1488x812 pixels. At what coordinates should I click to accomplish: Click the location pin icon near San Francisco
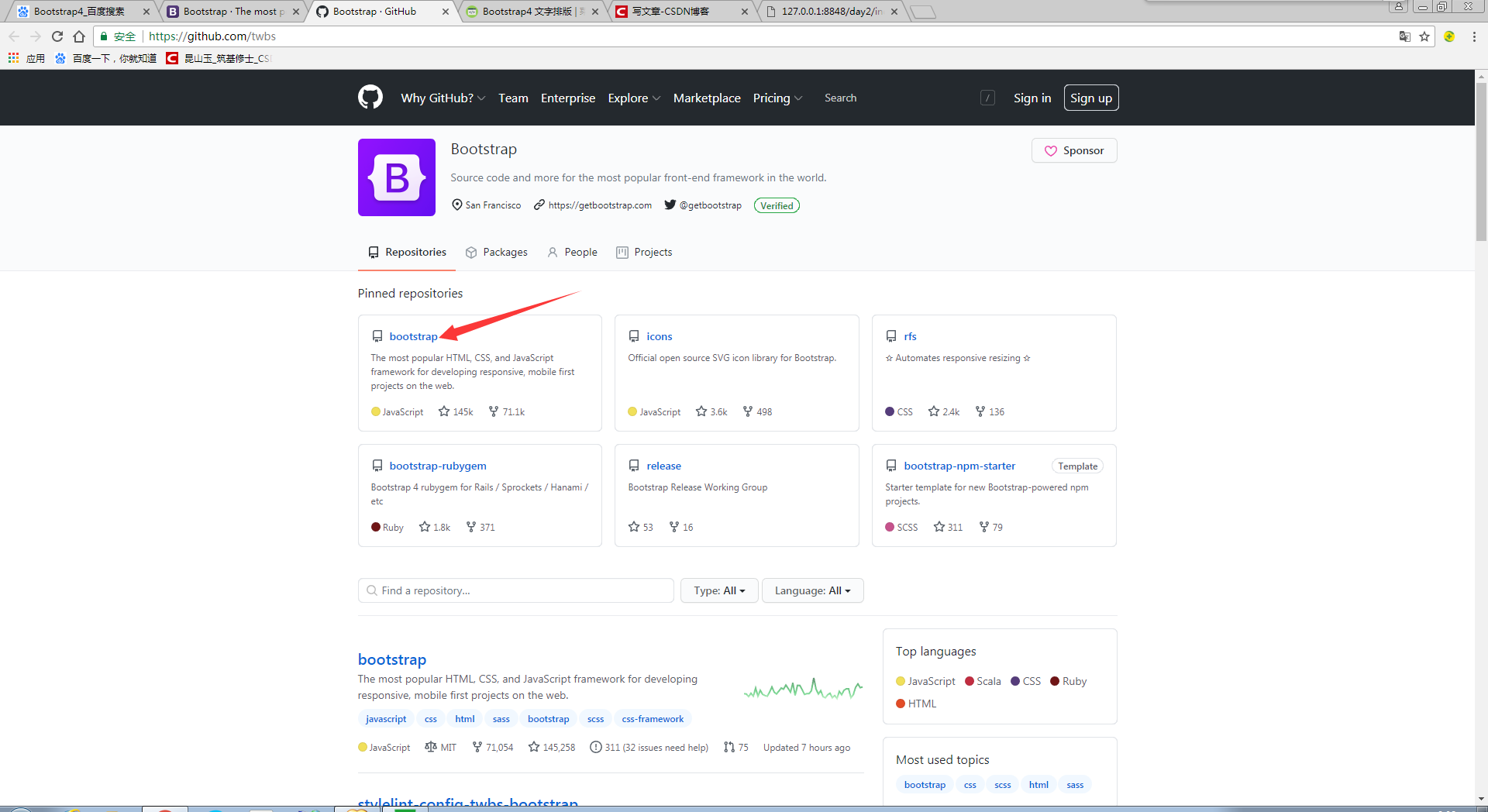tap(457, 205)
